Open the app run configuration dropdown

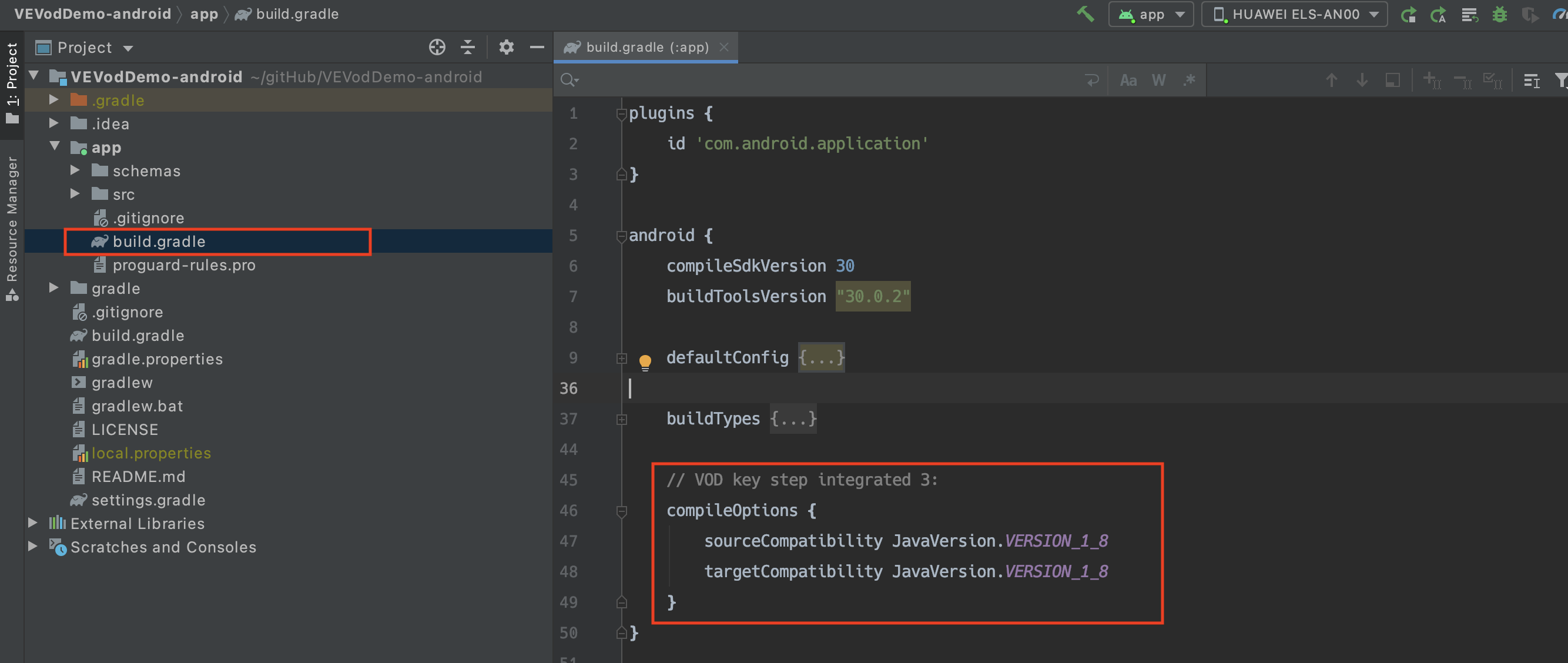[1151, 14]
